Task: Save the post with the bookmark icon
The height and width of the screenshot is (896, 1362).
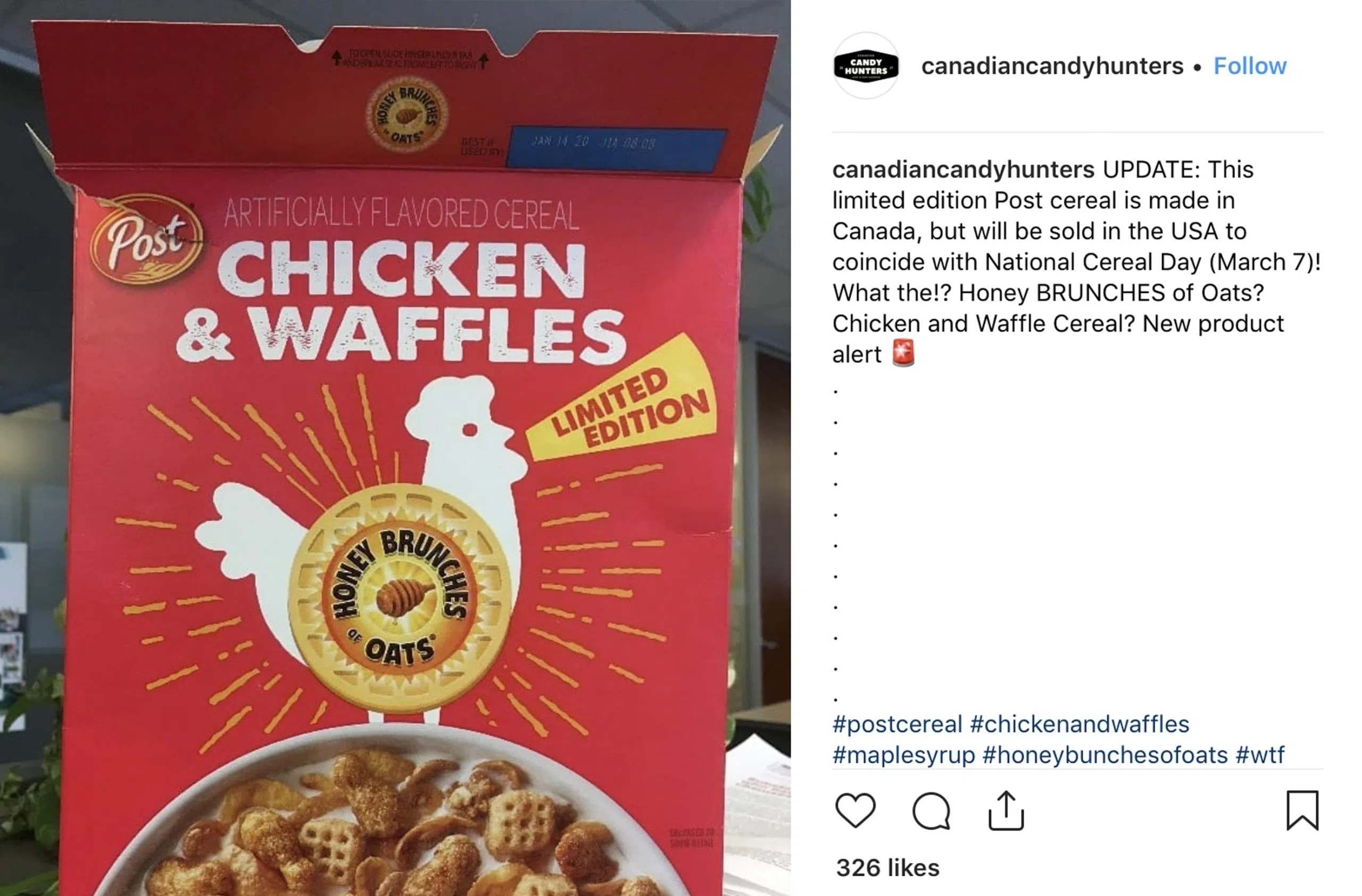Action: point(1302,810)
